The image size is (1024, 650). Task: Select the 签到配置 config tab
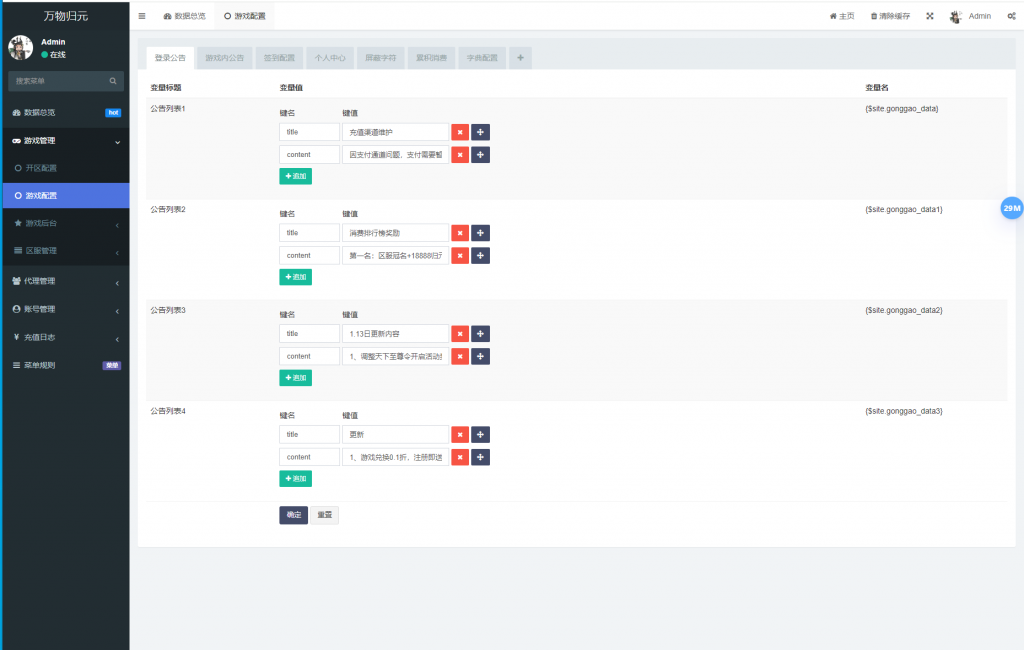point(279,58)
